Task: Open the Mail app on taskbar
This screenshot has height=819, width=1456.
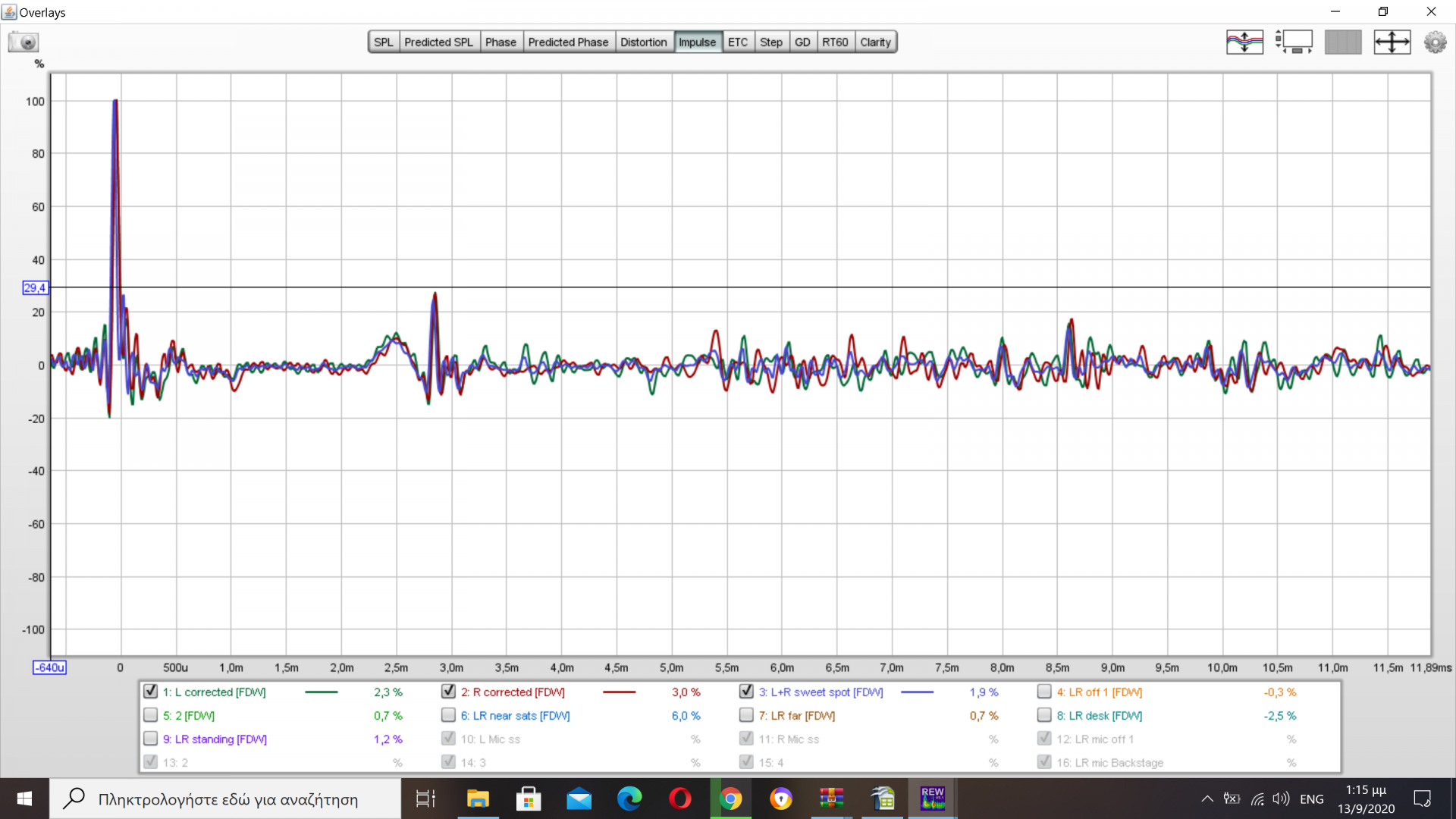Action: [x=579, y=799]
